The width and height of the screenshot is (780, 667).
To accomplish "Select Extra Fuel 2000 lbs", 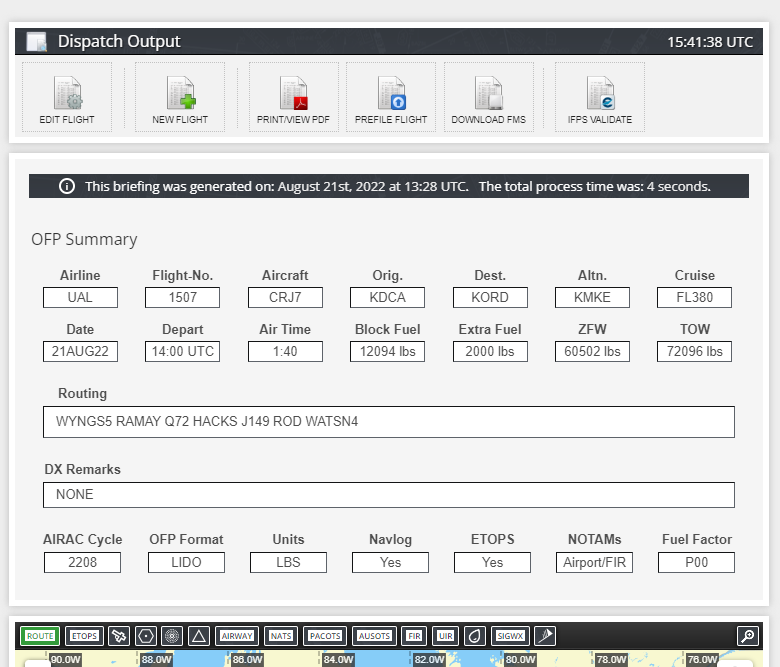I will pyautogui.click(x=490, y=352).
